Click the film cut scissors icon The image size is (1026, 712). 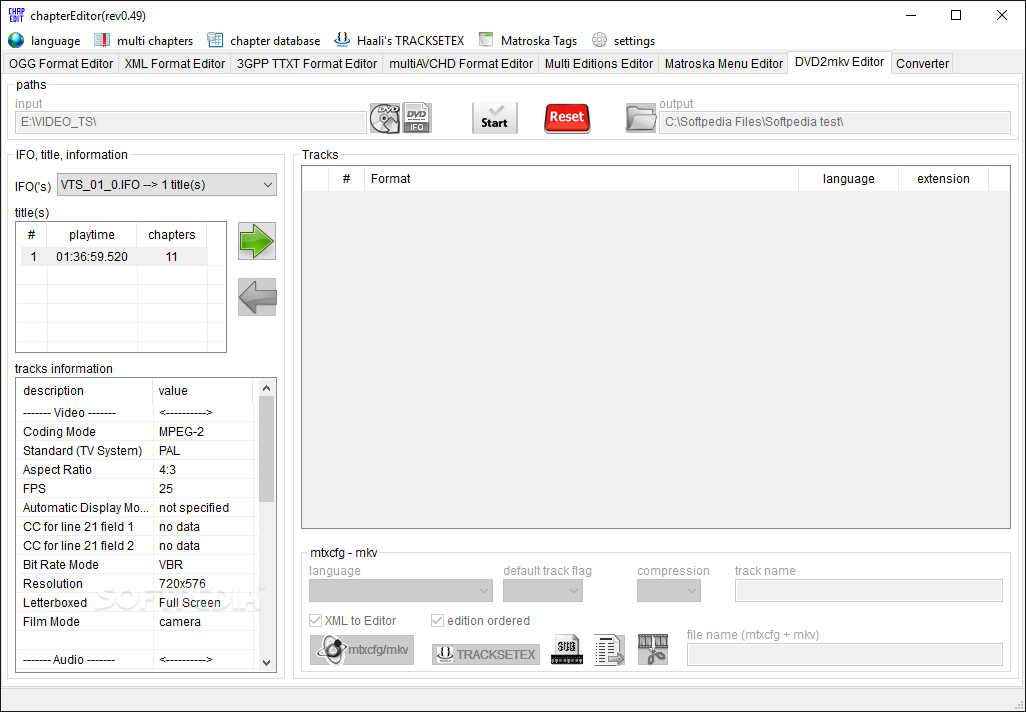click(653, 650)
